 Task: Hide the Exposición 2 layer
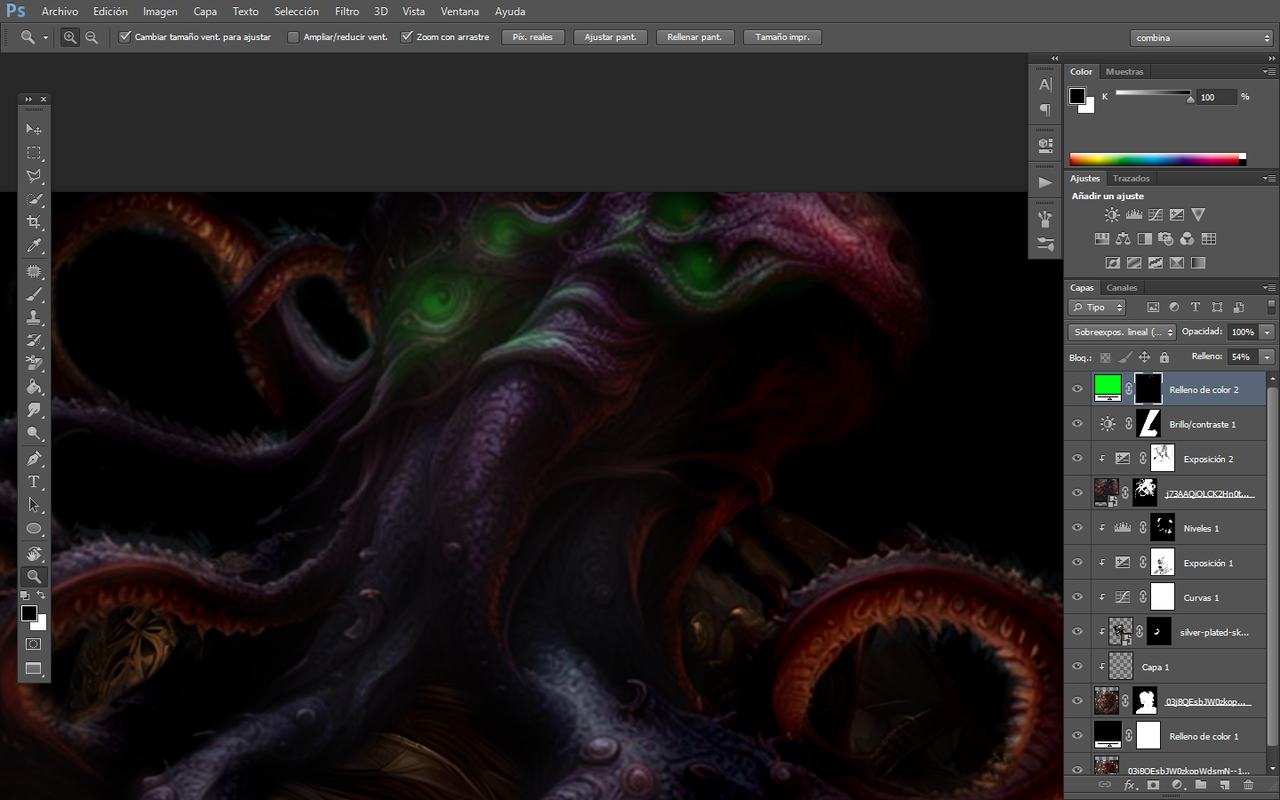click(1077, 458)
